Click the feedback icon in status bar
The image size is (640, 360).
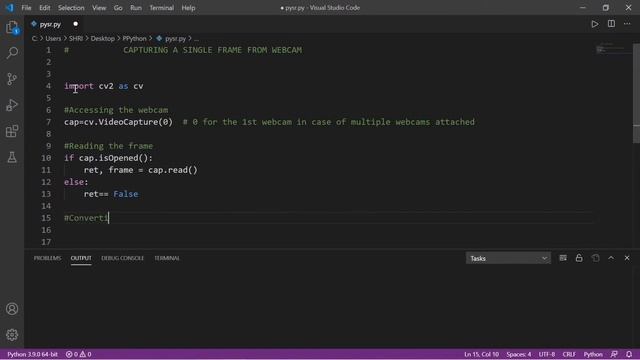(614, 354)
